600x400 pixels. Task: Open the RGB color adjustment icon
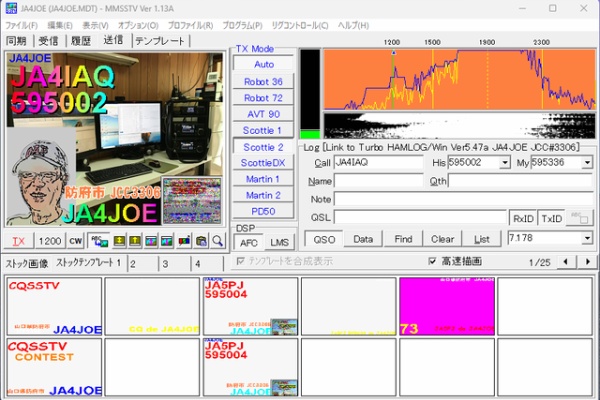point(184,241)
